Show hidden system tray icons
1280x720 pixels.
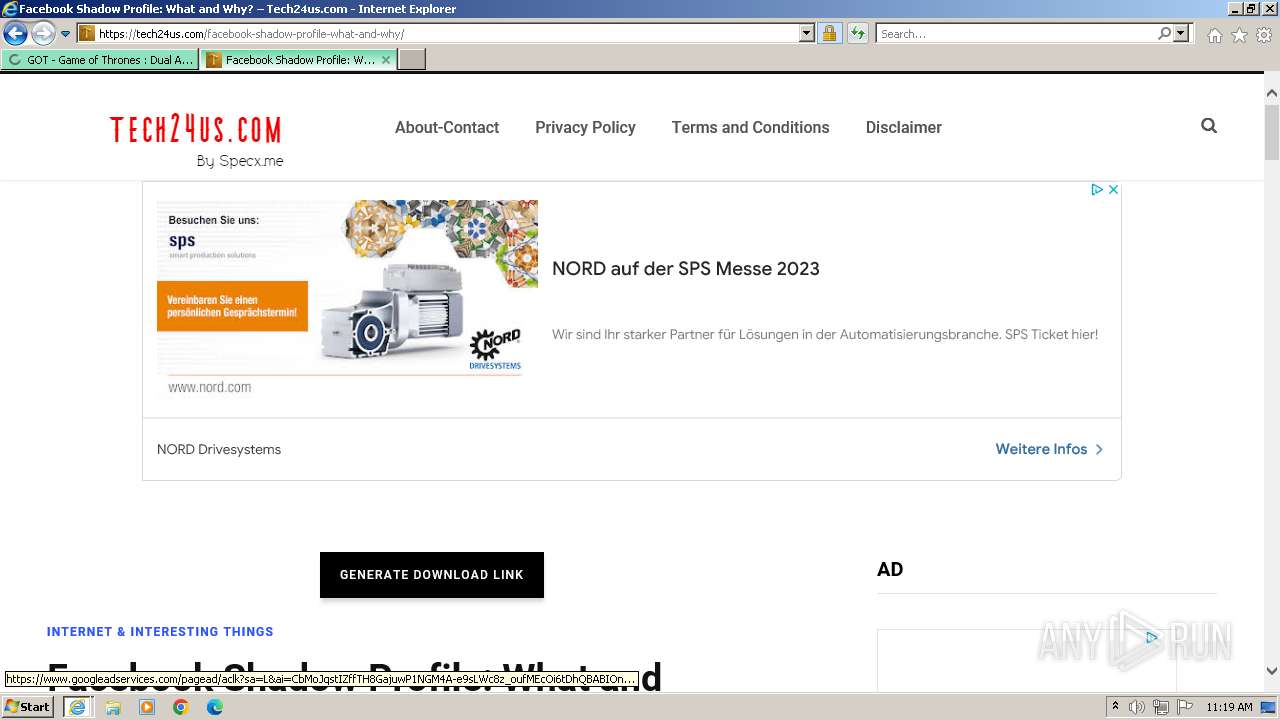[x=1115, y=707]
